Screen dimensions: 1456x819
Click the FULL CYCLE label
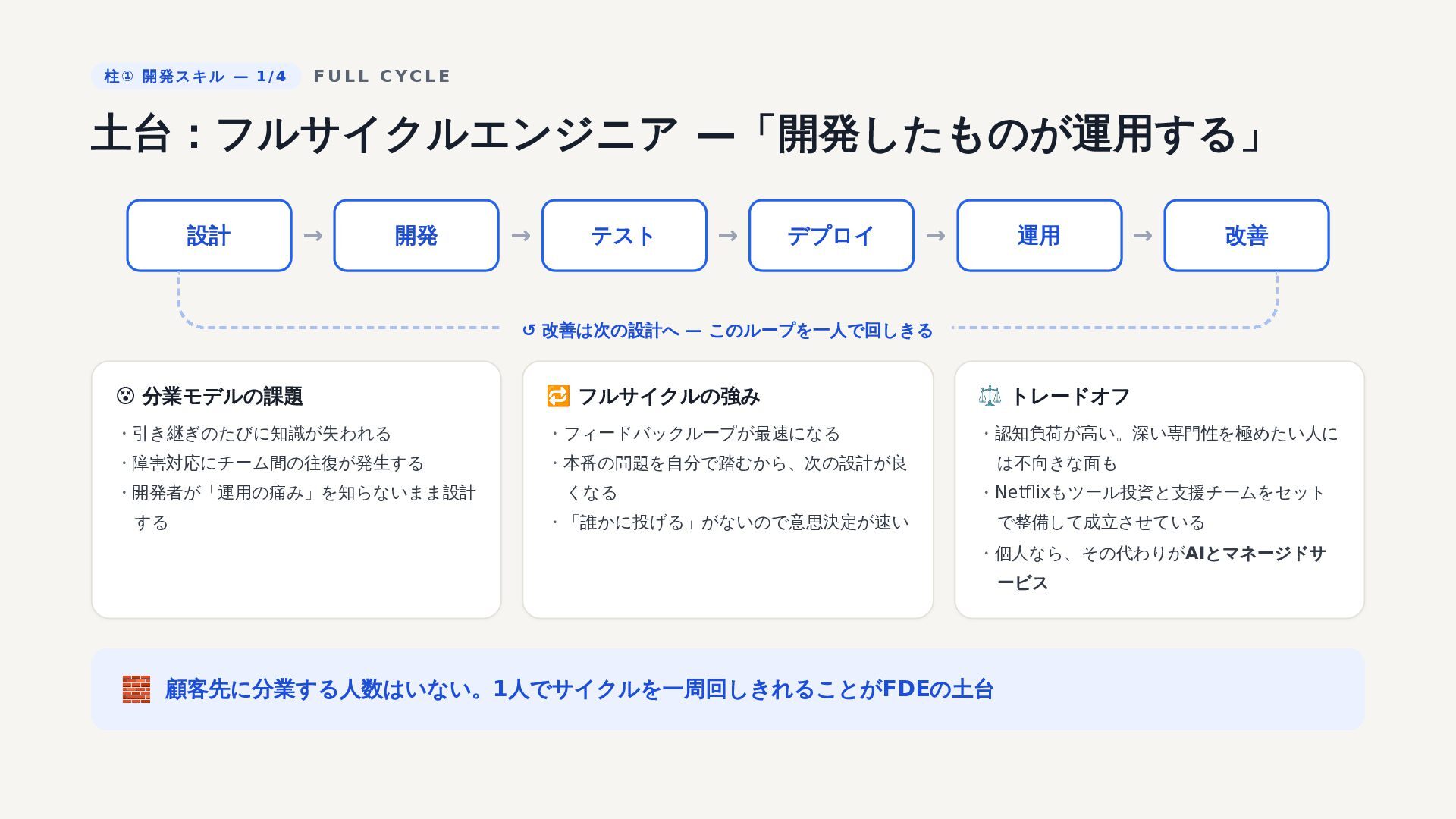click(x=382, y=77)
